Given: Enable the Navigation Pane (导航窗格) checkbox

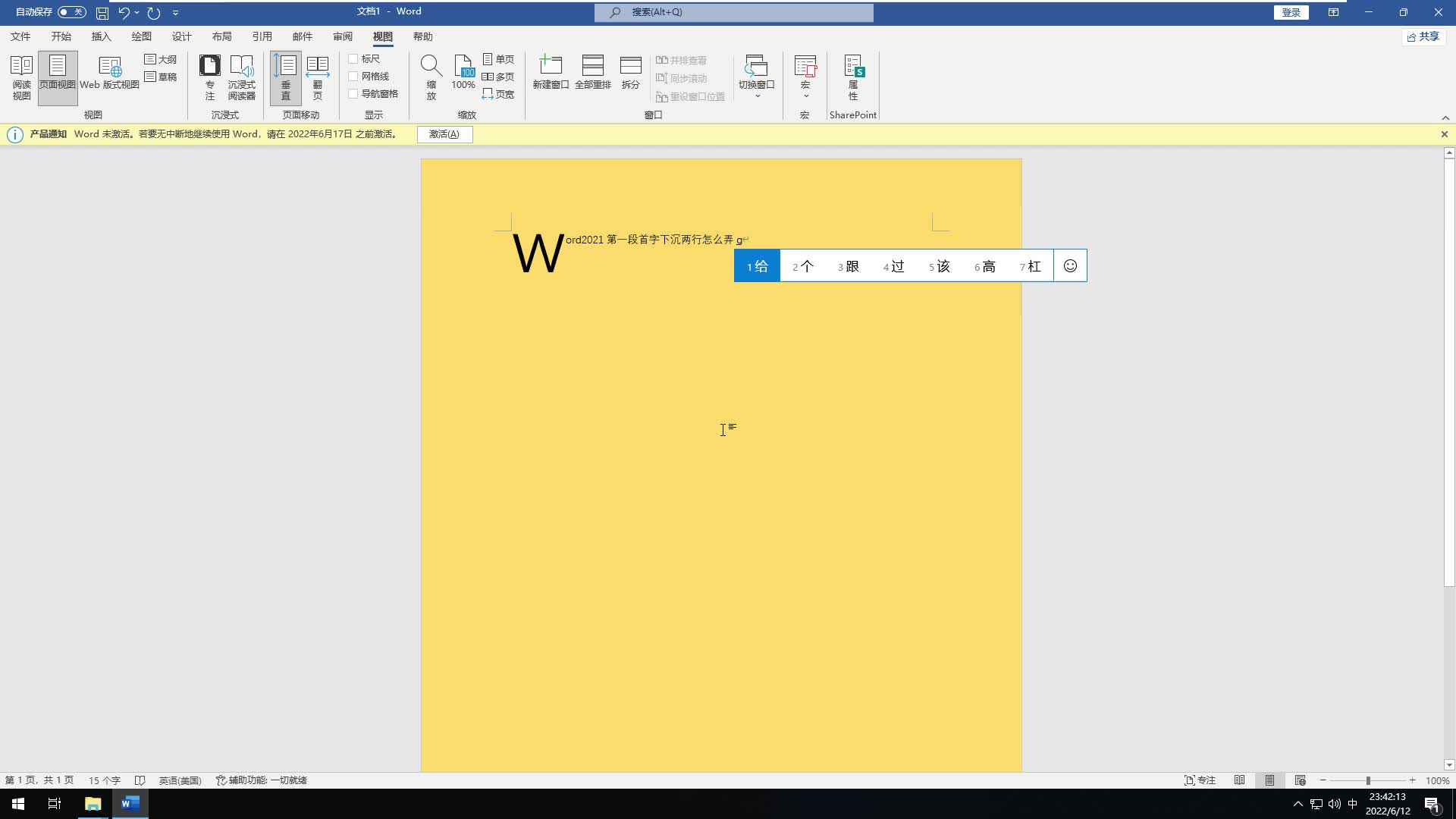Looking at the screenshot, I should pos(353,94).
